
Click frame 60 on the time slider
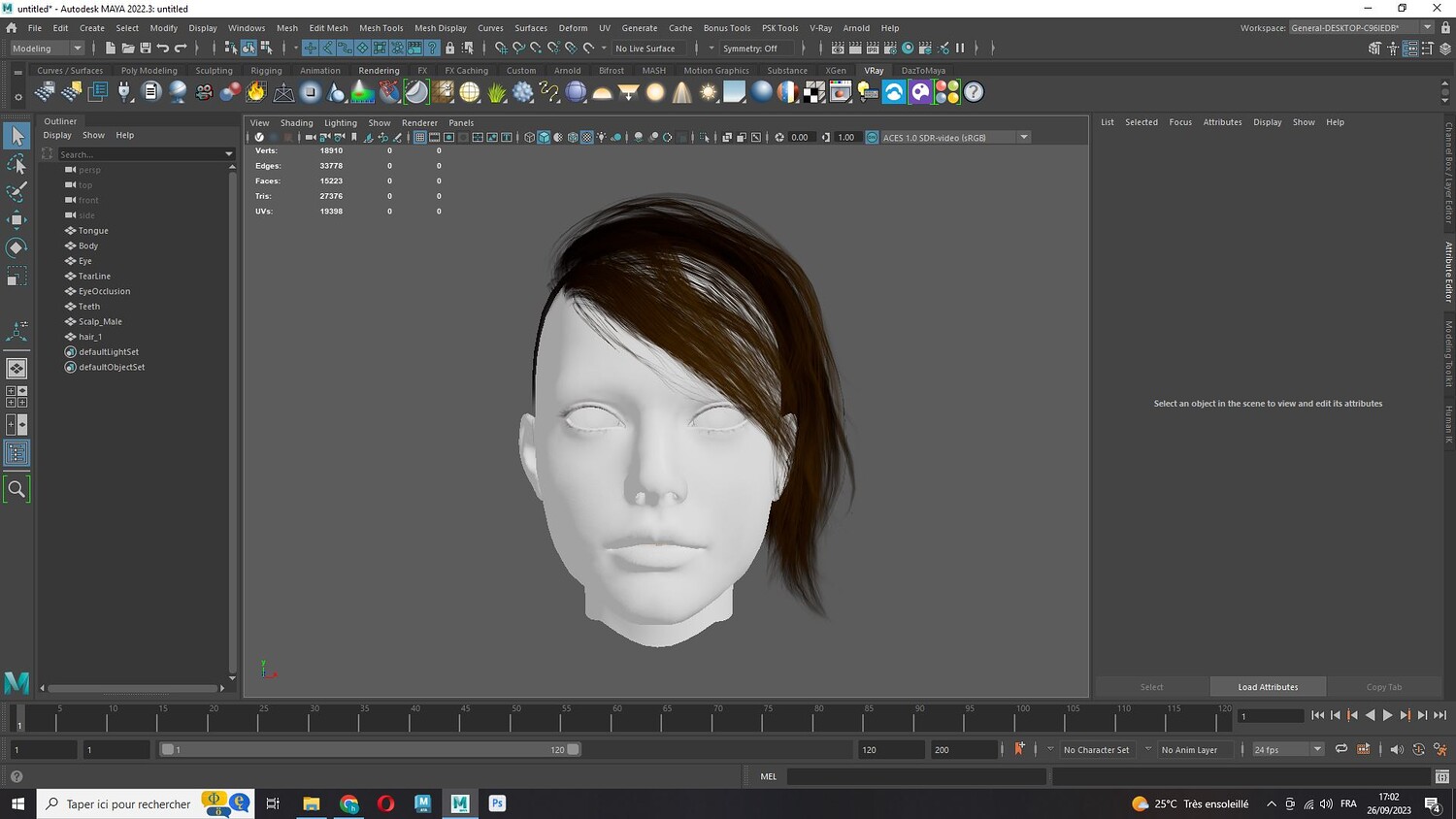click(612, 719)
